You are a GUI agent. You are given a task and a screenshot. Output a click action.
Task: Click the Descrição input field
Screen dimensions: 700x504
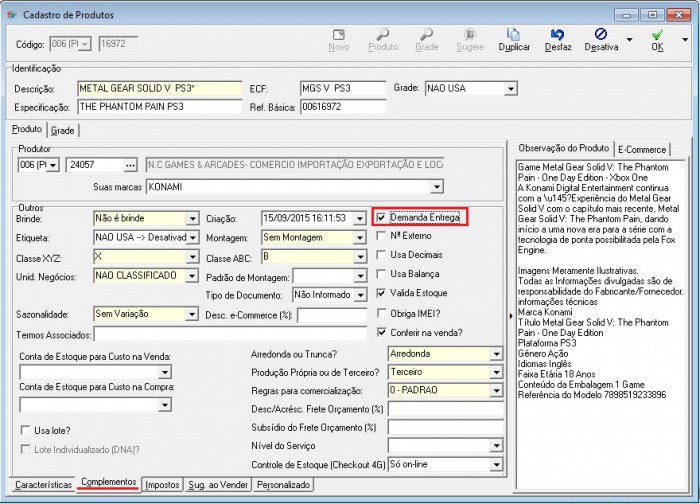coord(160,88)
